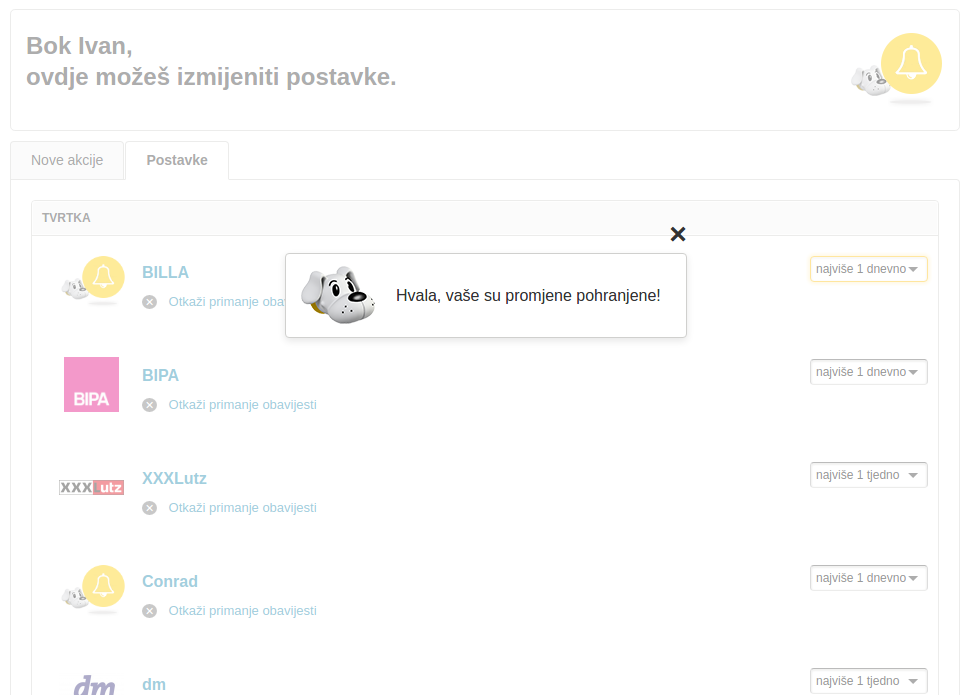Click the BILLA bell logo icon

tap(93, 280)
